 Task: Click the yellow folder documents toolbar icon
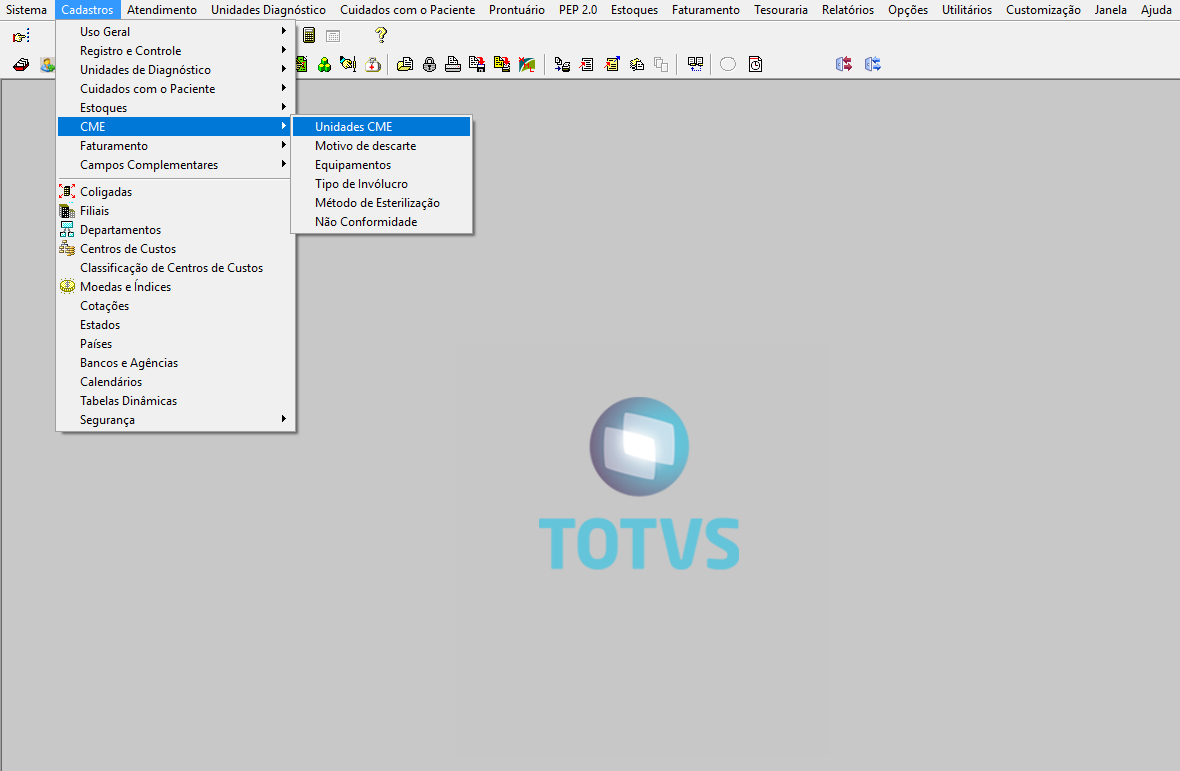point(405,65)
